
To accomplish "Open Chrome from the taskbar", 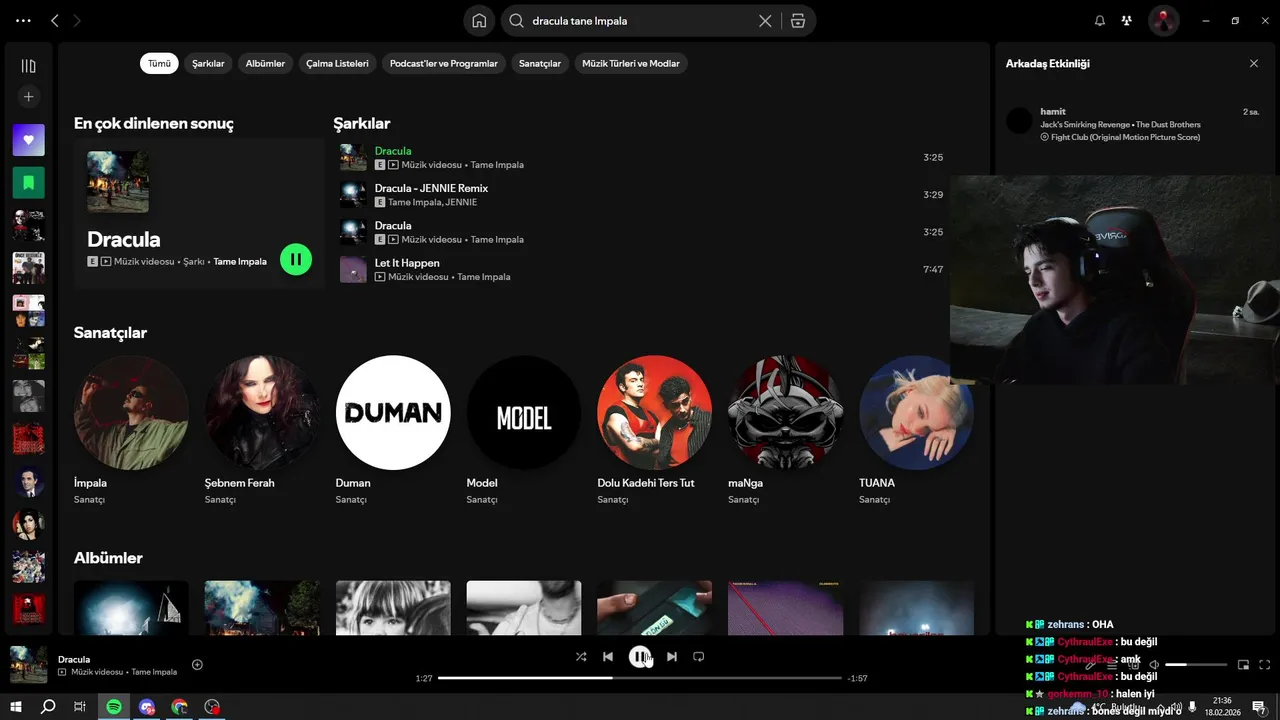I will [179, 707].
